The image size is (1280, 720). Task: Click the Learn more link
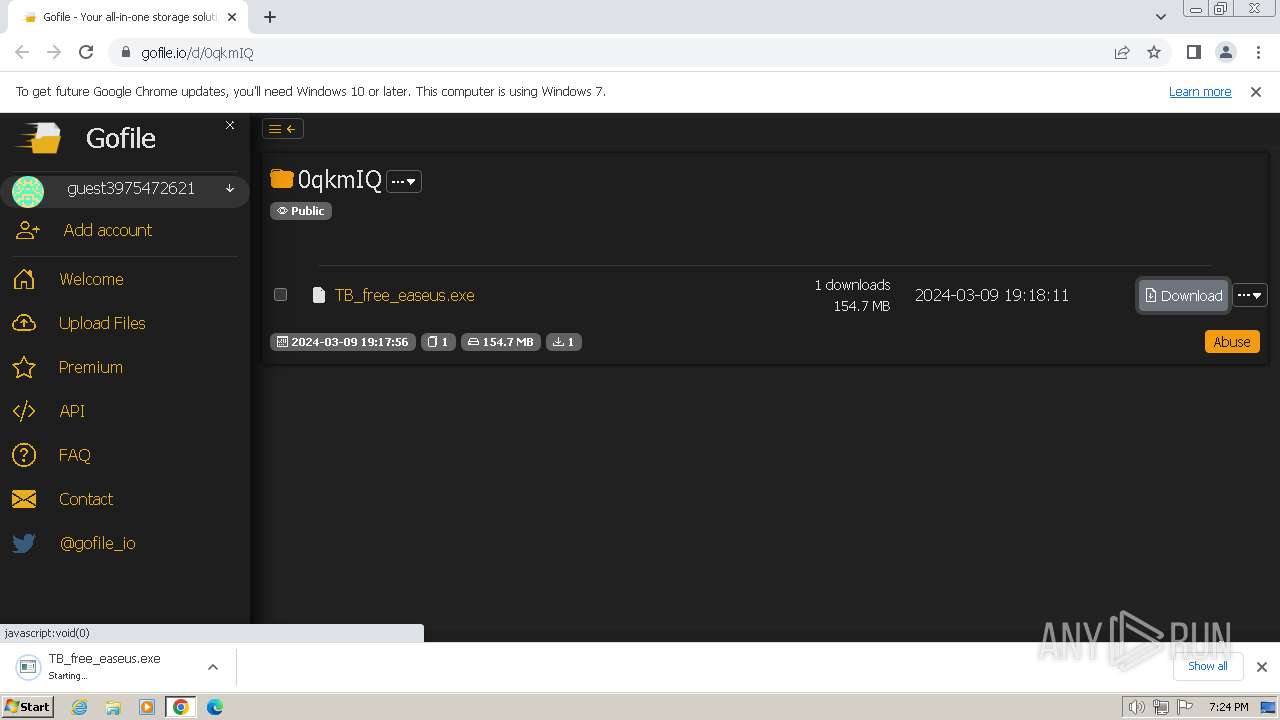coord(1200,92)
